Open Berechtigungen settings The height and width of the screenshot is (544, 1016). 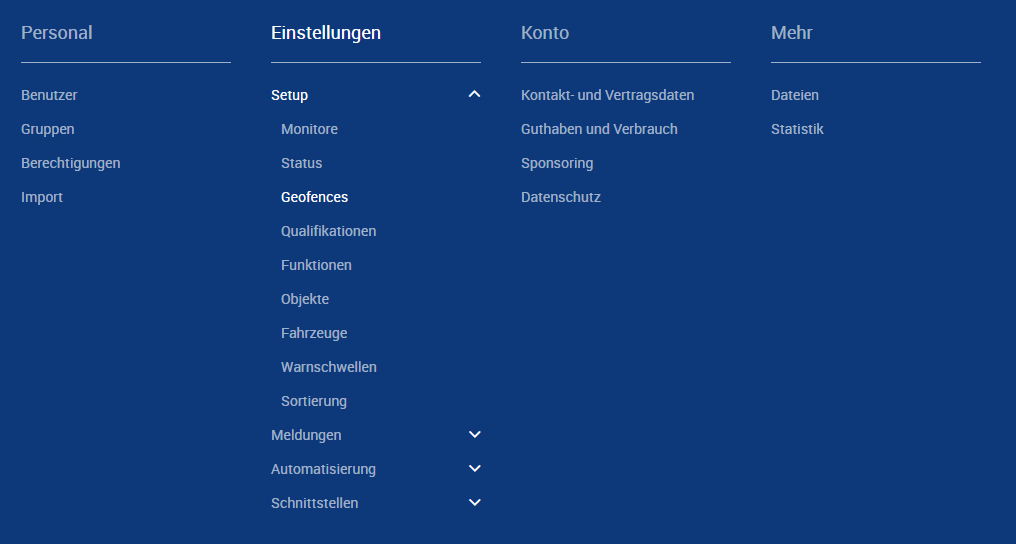(x=70, y=163)
